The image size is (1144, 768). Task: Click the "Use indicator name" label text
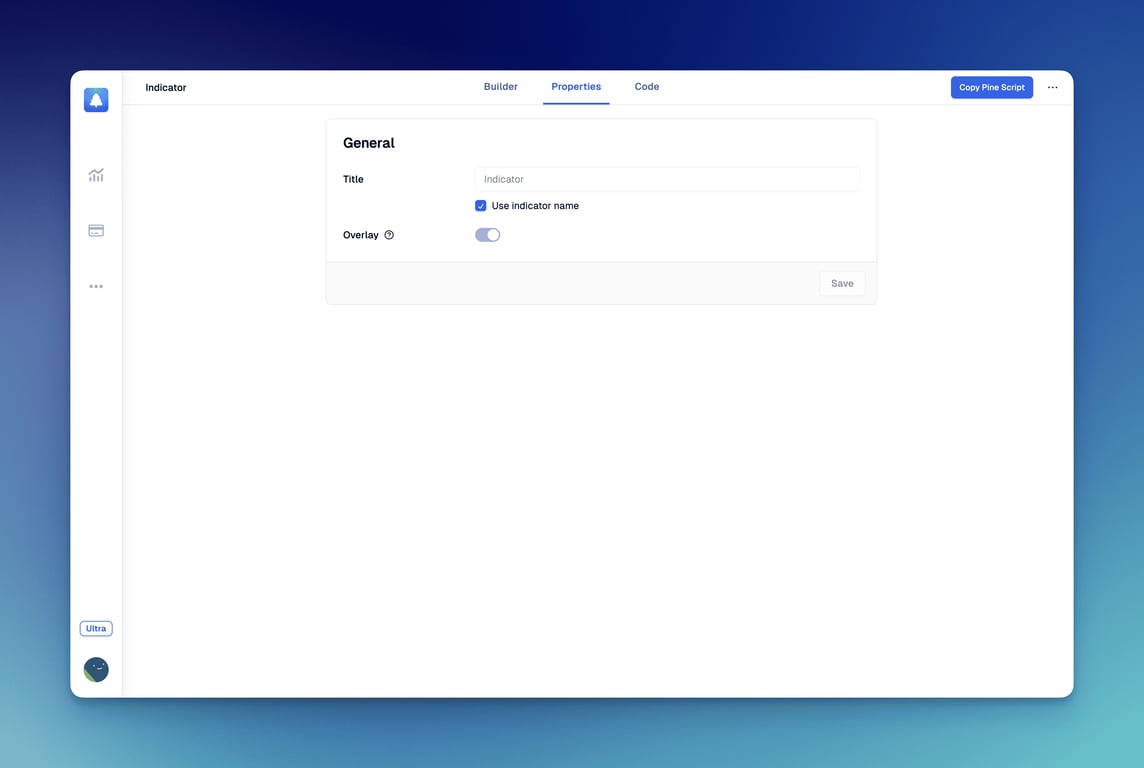point(535,206)
